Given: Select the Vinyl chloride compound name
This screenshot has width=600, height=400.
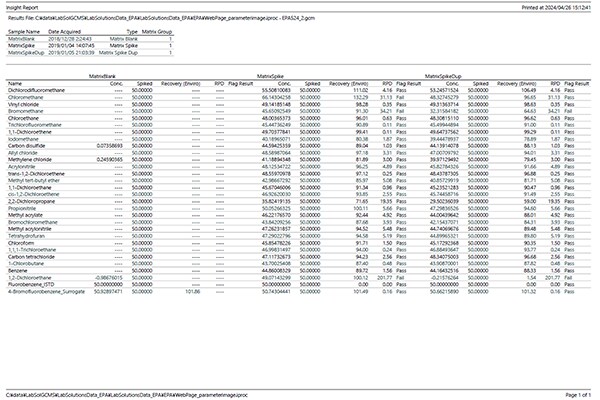Looking at the screenshot, I should point(22,103).
